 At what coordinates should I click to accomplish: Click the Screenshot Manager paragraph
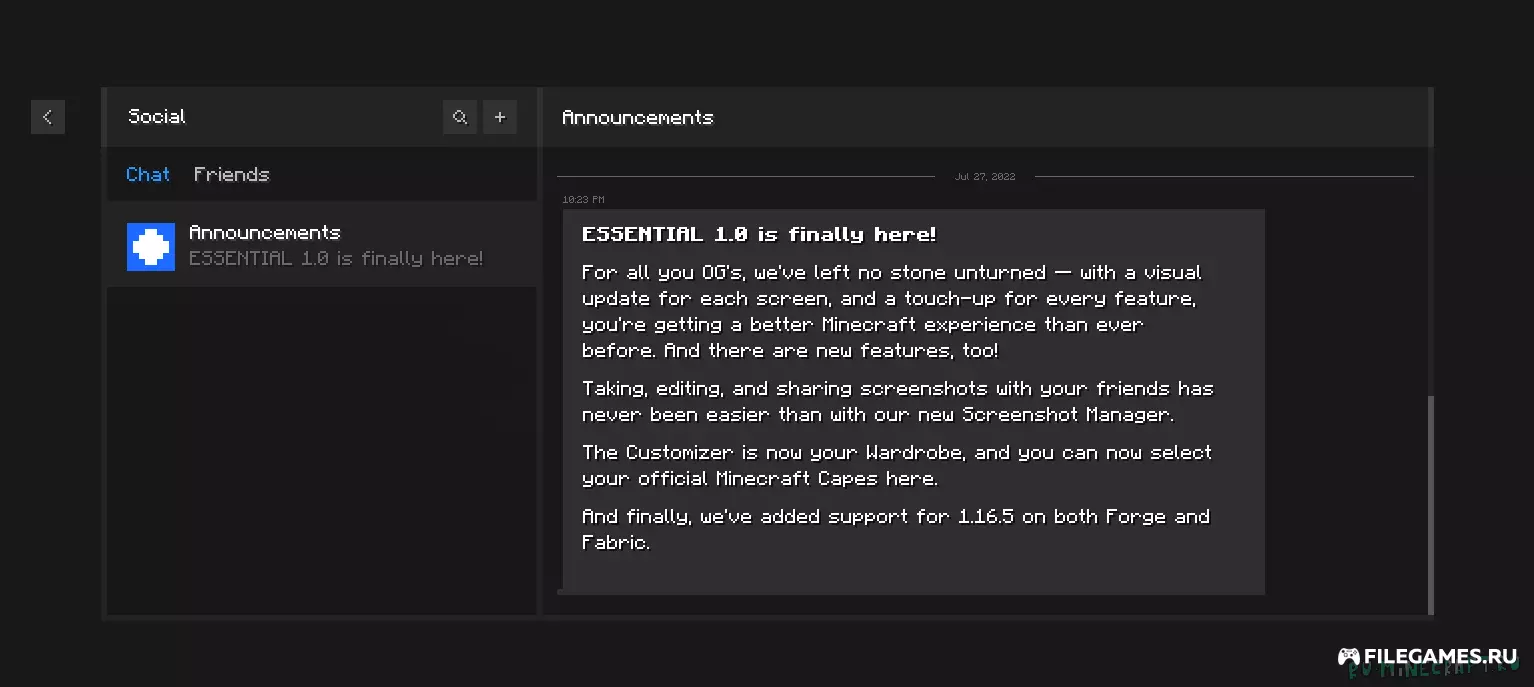point(897,401)
